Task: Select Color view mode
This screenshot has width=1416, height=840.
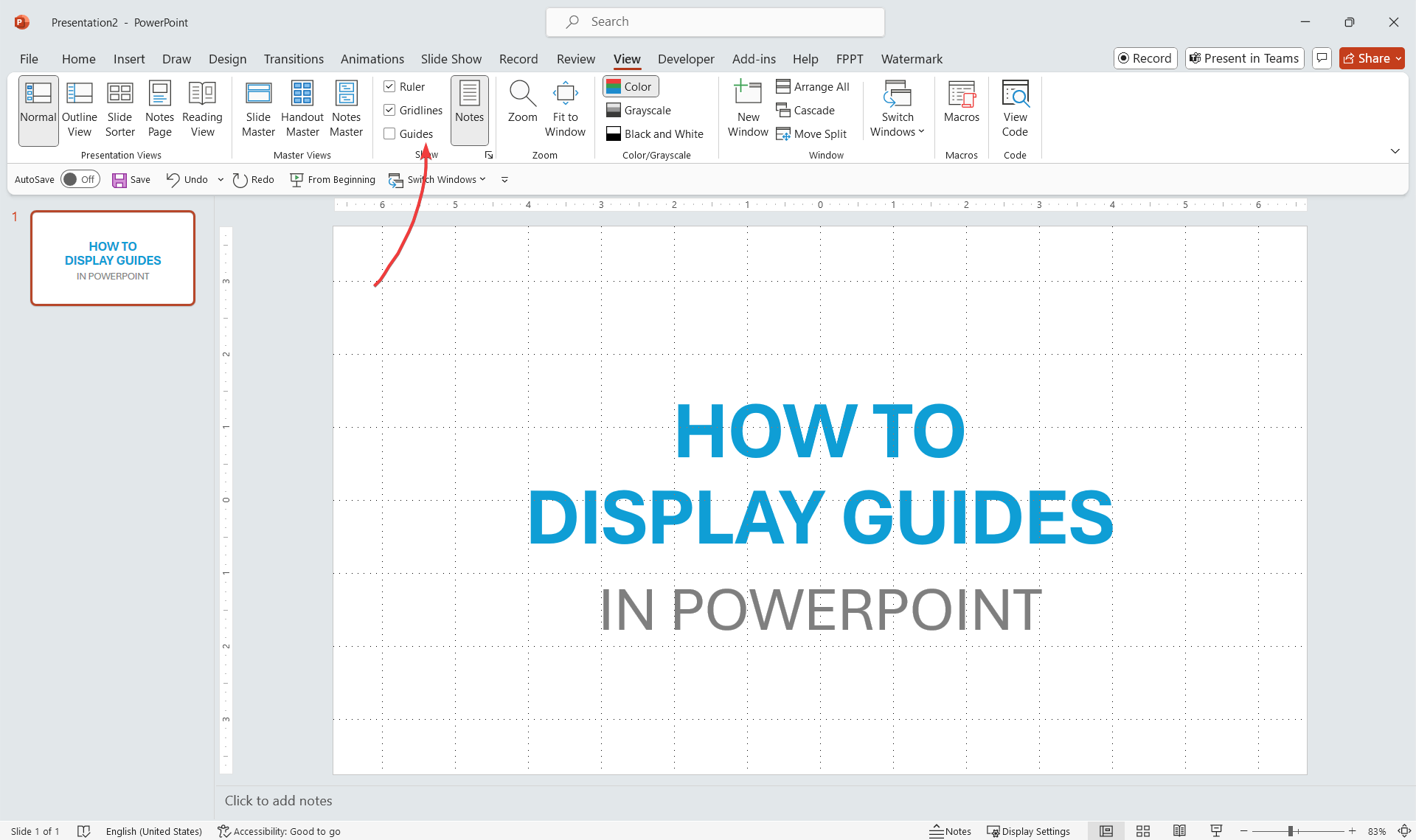Action: (630, 86)
